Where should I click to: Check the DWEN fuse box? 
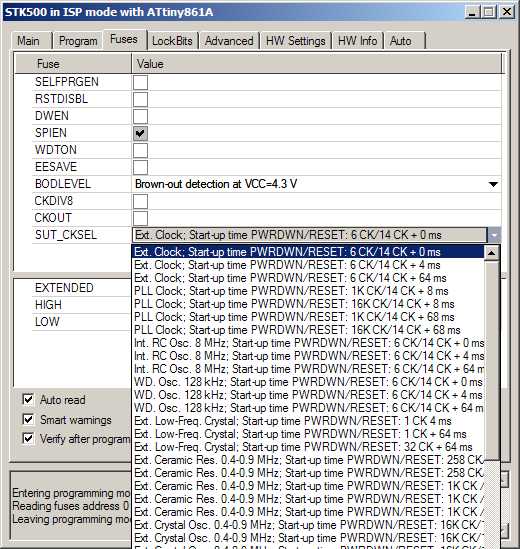tap(140, 116)
